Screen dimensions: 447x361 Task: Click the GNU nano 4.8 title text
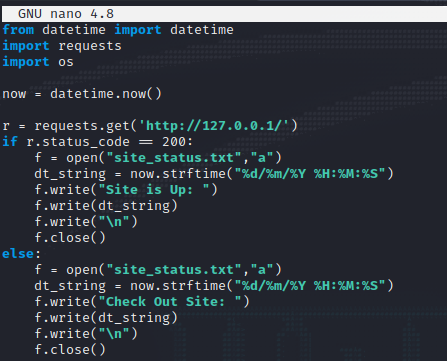(x=66, y=14)
